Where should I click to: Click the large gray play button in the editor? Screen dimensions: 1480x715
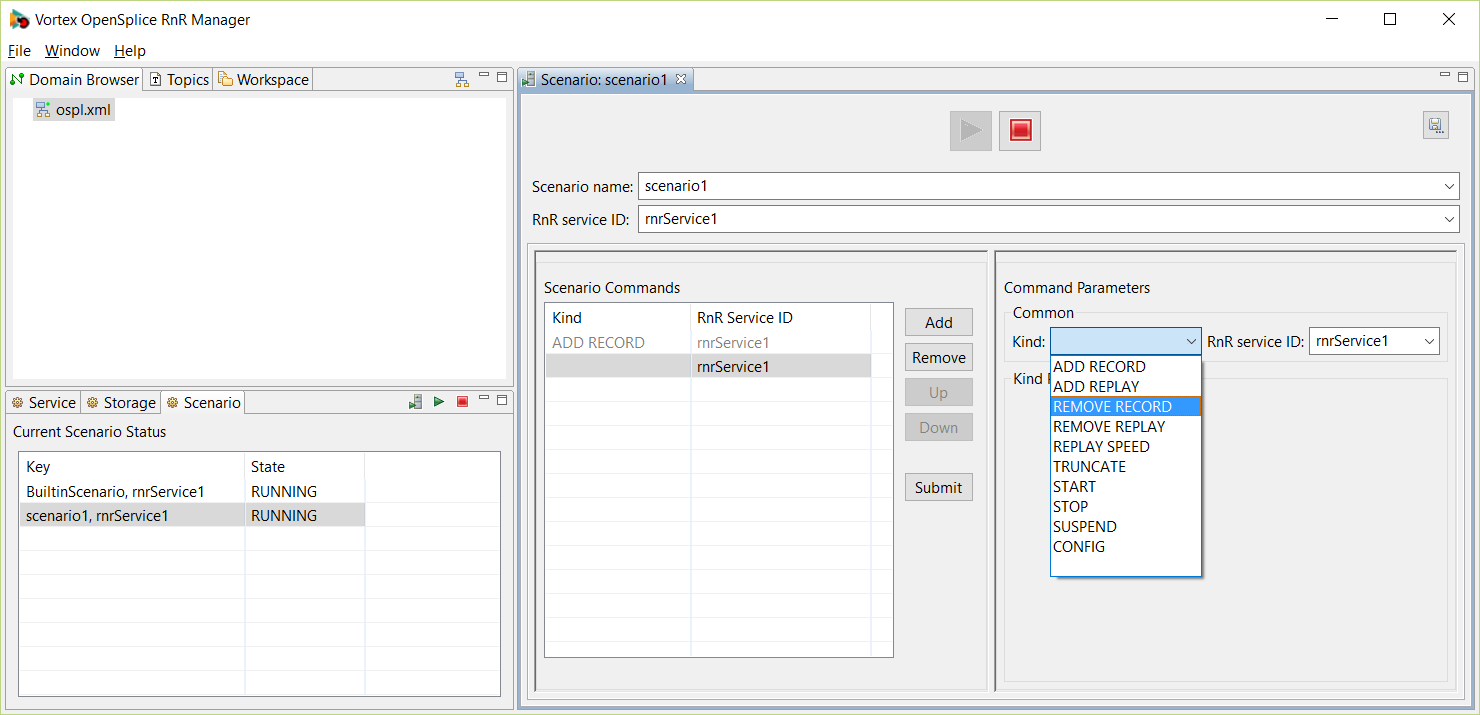pos(971,131)
